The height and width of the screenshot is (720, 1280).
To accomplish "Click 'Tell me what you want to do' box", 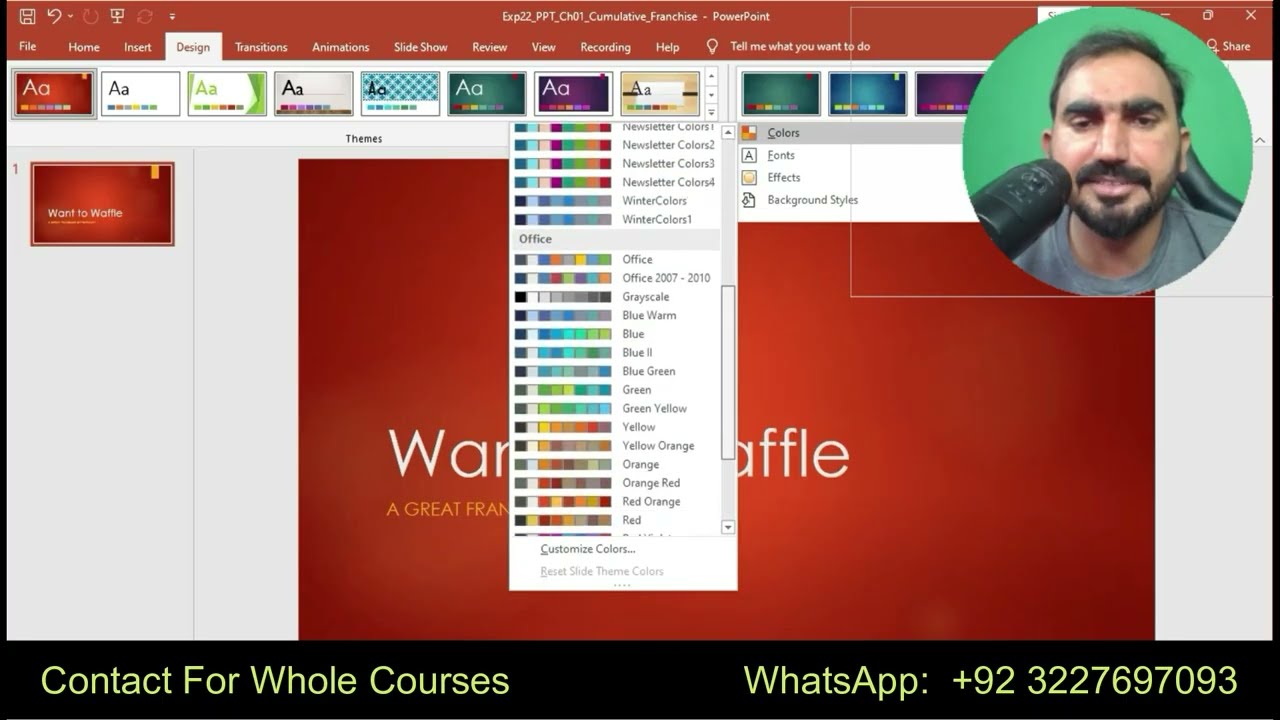I will [x=800, y=47].
